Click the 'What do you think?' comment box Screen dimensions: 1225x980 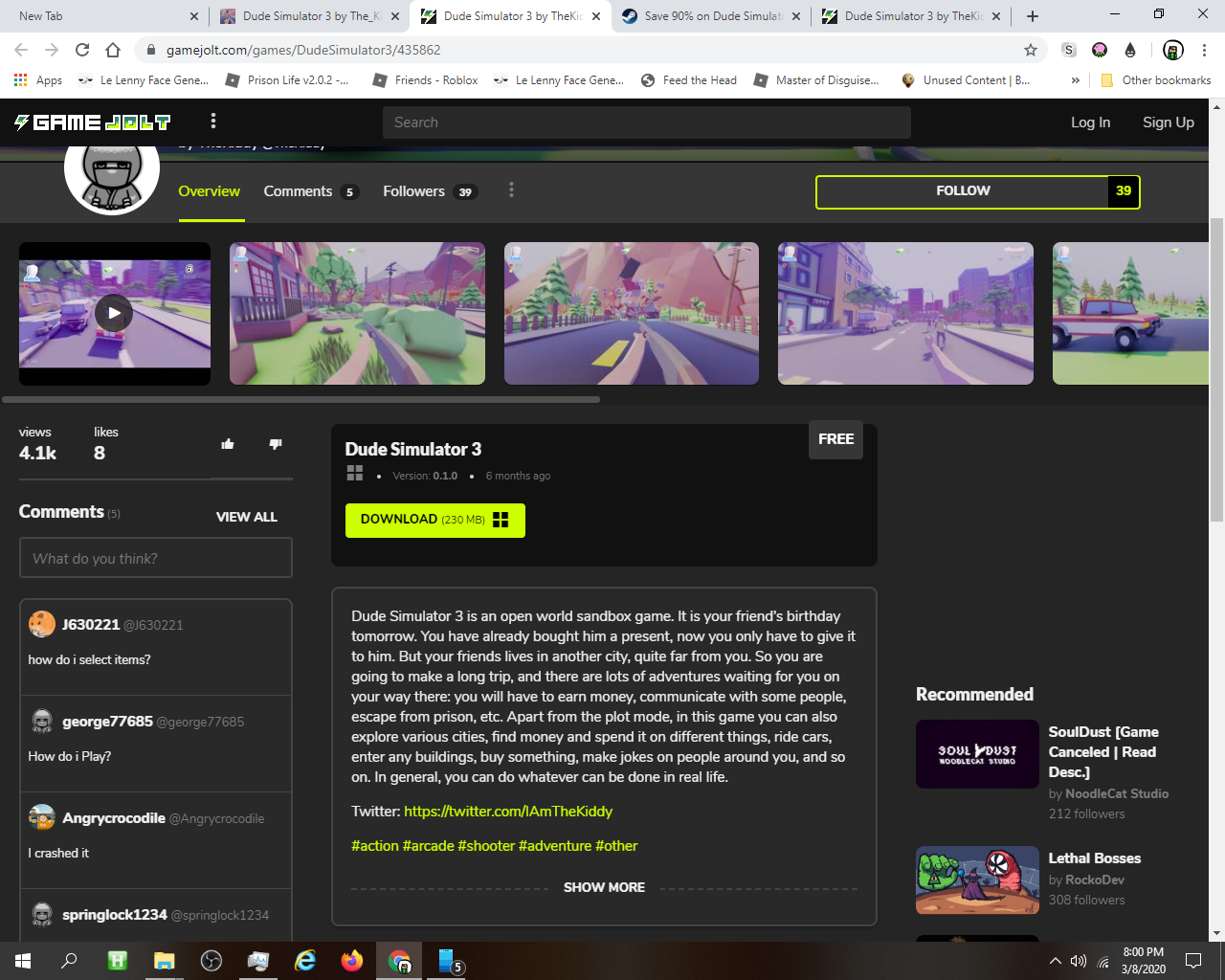(156, 558)
